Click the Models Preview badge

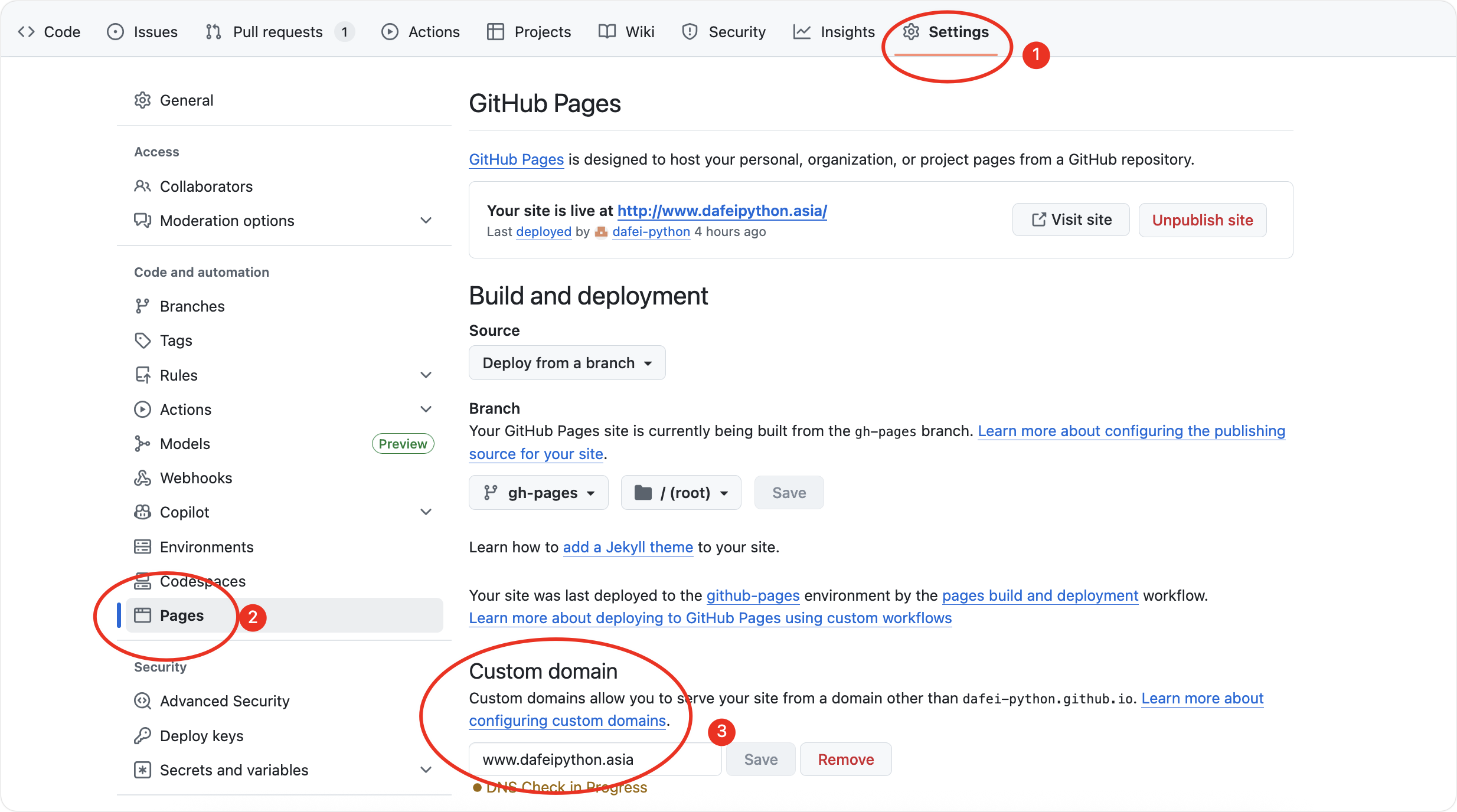tap(403, 444)
